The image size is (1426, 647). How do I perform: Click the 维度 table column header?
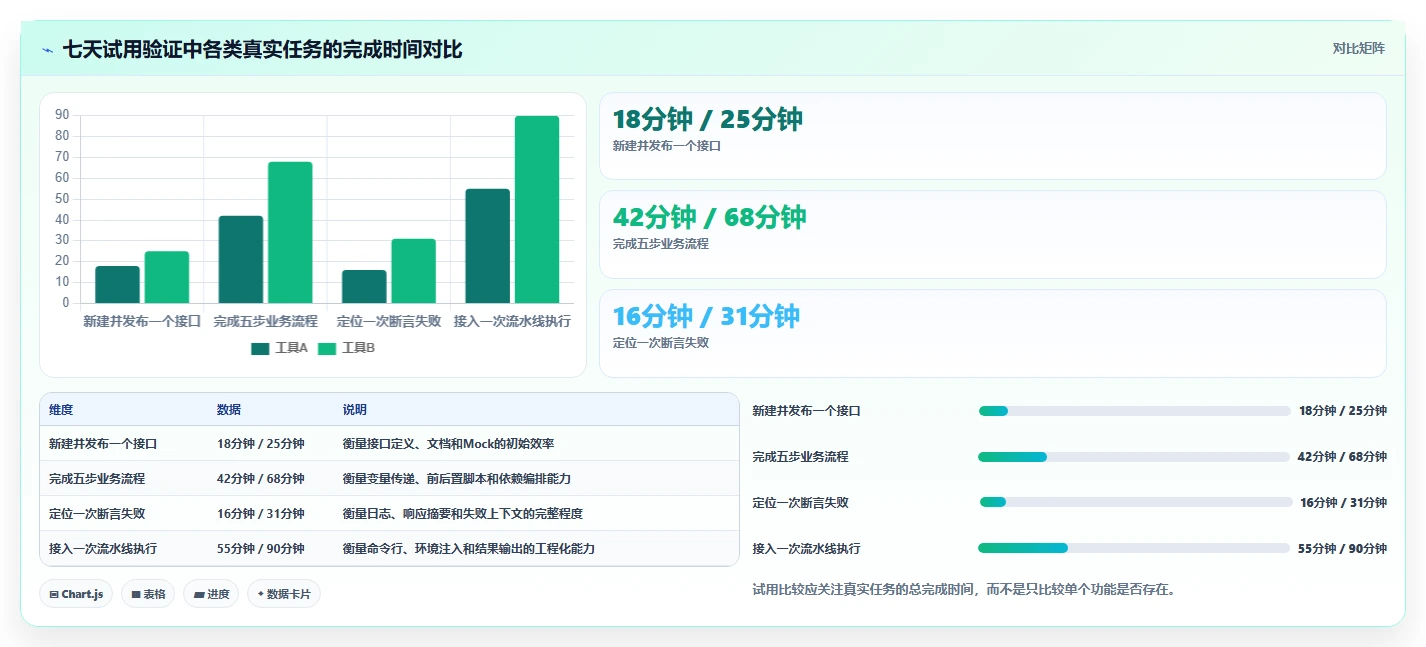coord(61,410)
